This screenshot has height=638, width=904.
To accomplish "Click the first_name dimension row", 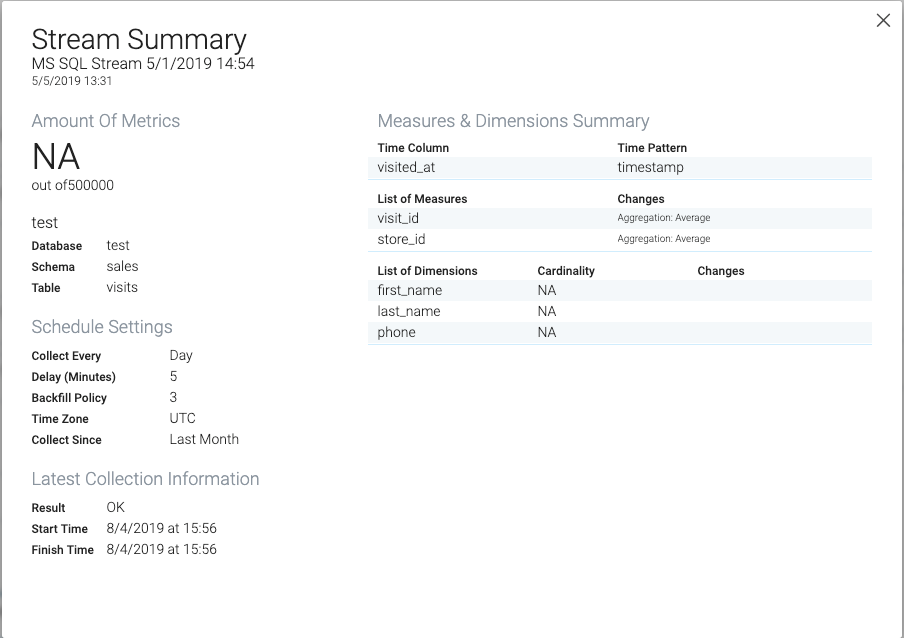I will [x=620, y=290].
